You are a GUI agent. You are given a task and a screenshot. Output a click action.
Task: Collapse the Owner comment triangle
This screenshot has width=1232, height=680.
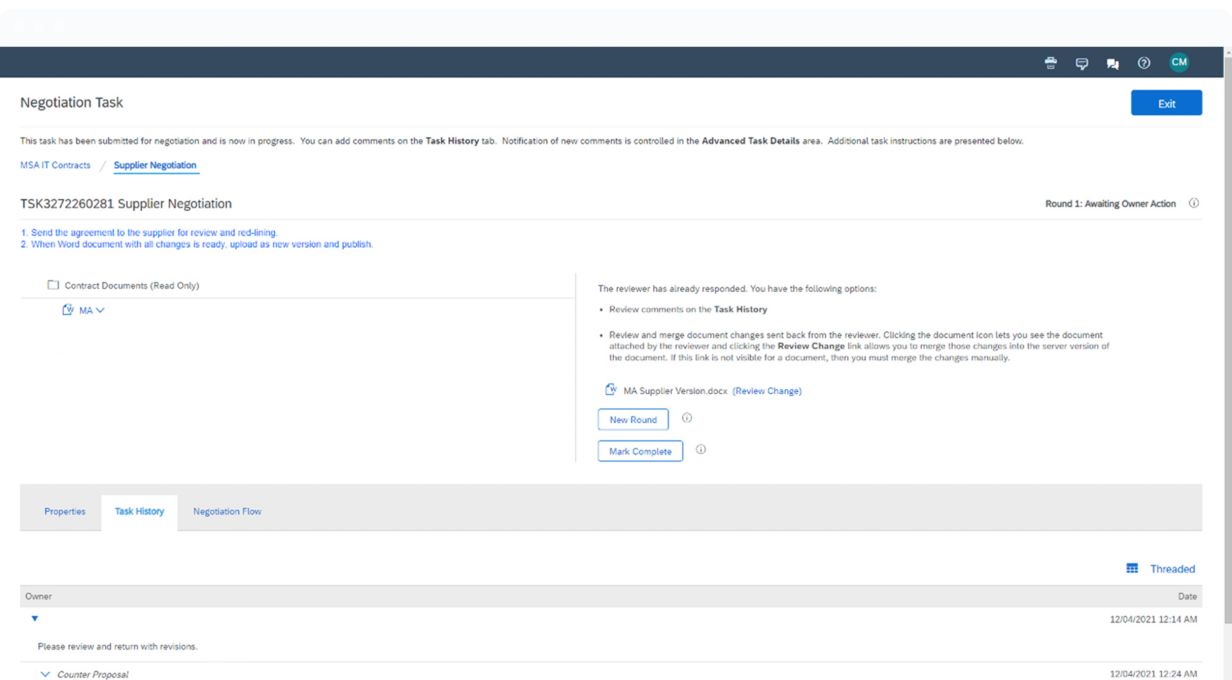pos(35,620)
